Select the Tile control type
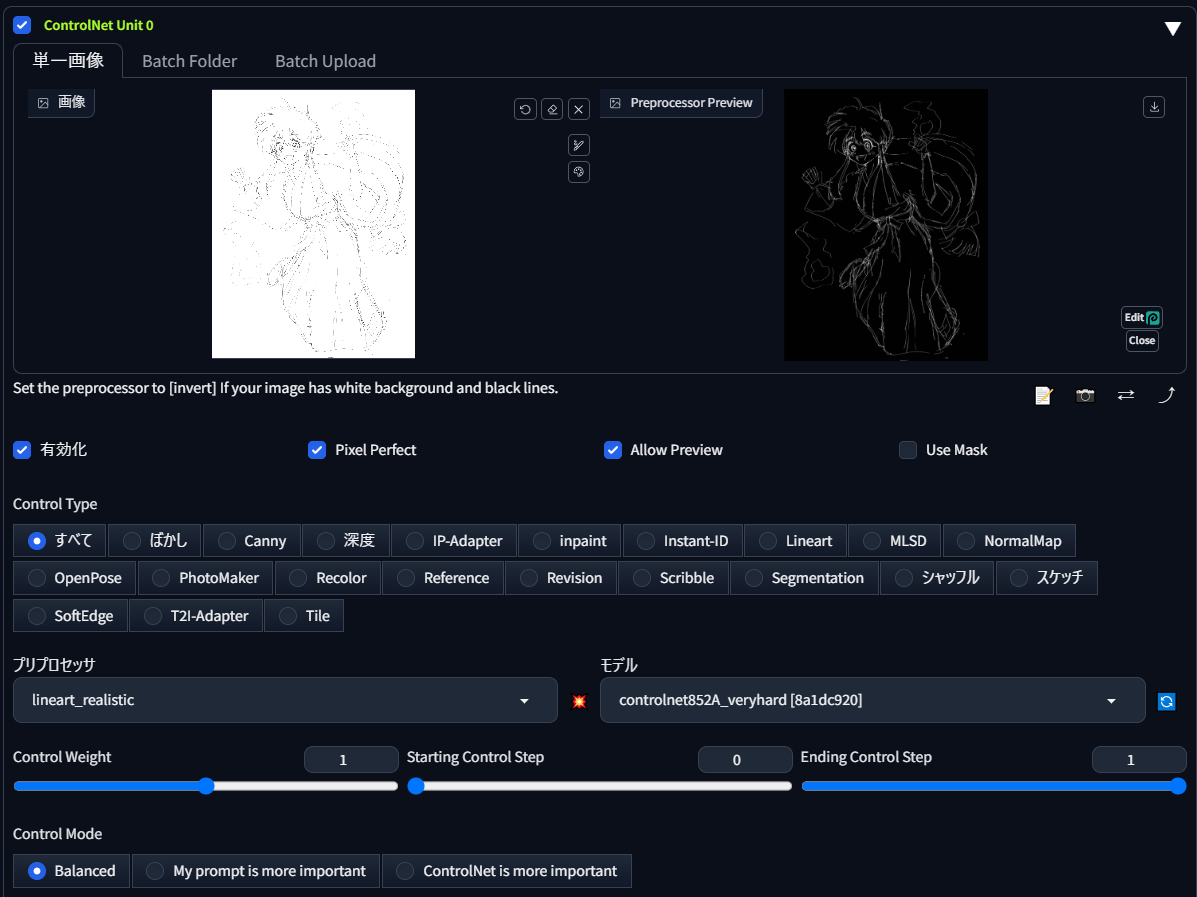1197x897 pixels. pos(304,615)
